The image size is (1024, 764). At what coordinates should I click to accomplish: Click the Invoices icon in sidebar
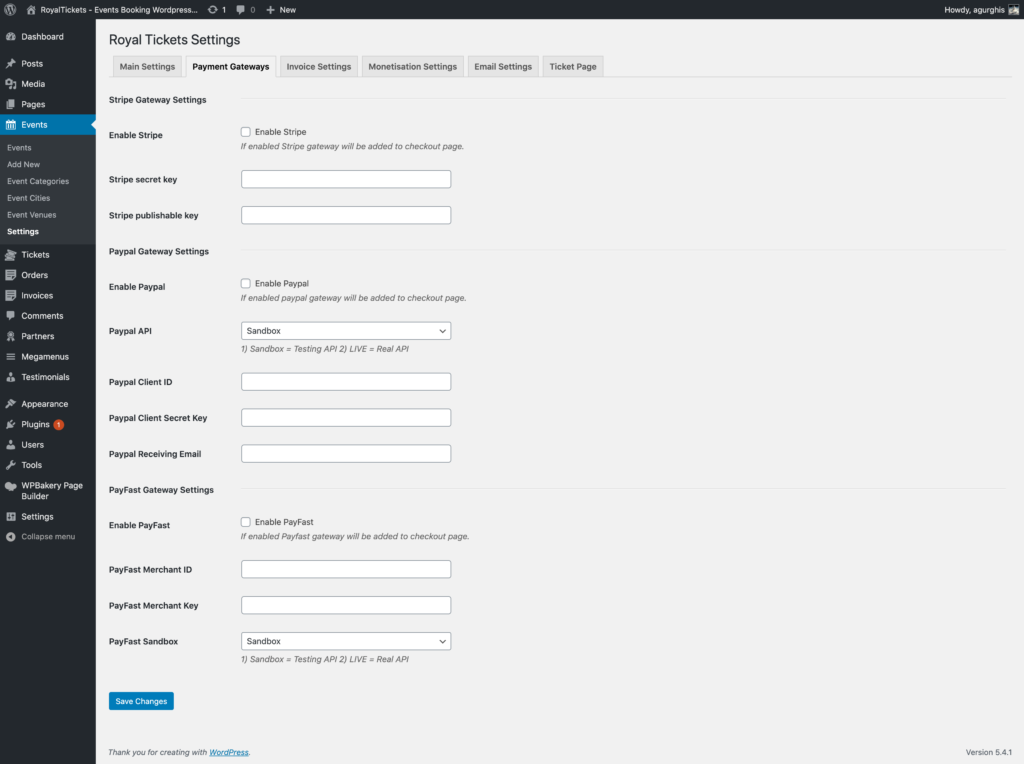coord(10,295)
